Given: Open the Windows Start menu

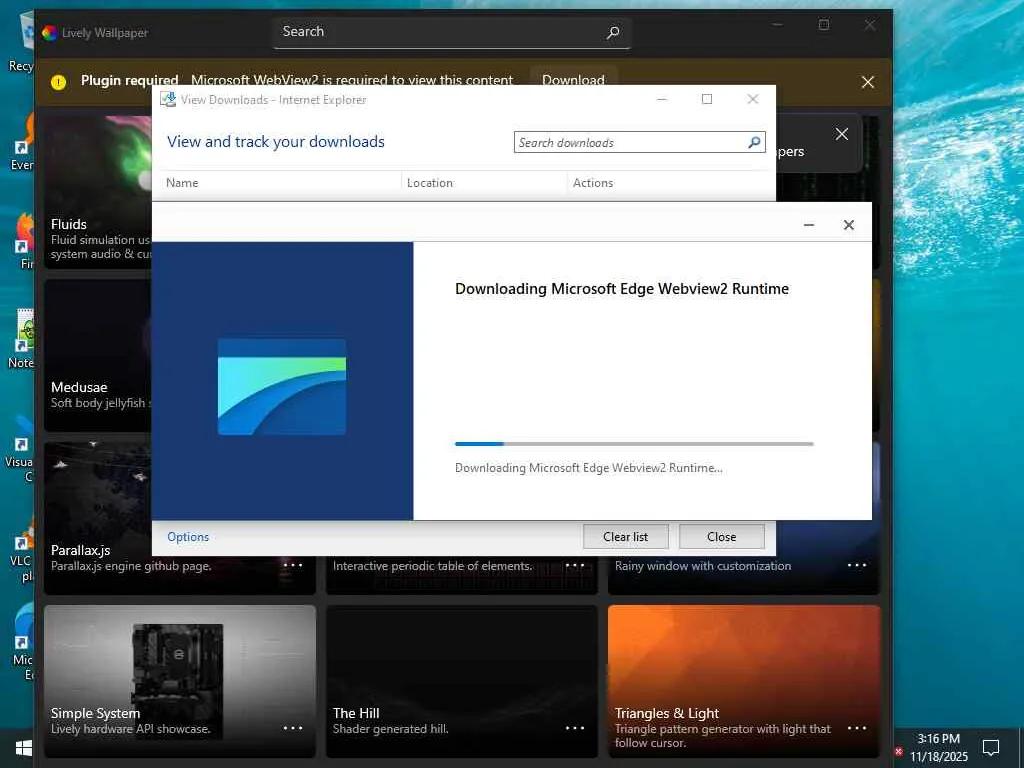Looking at the screenshot, I should [24, 748].
